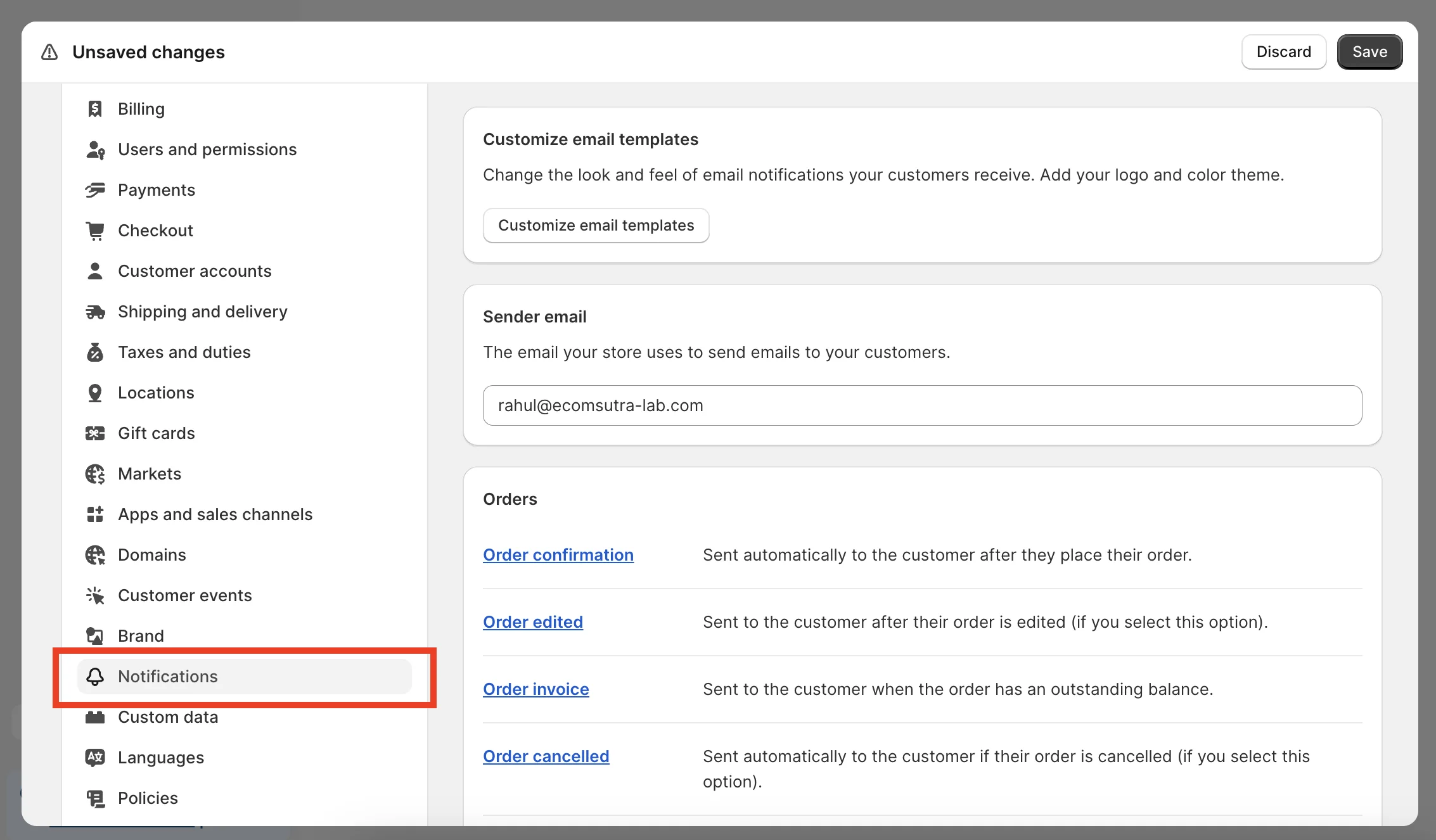This screenshot has height=840, width=1436.
Task: Click the Languages translate icon
Action: click(95, 758)
